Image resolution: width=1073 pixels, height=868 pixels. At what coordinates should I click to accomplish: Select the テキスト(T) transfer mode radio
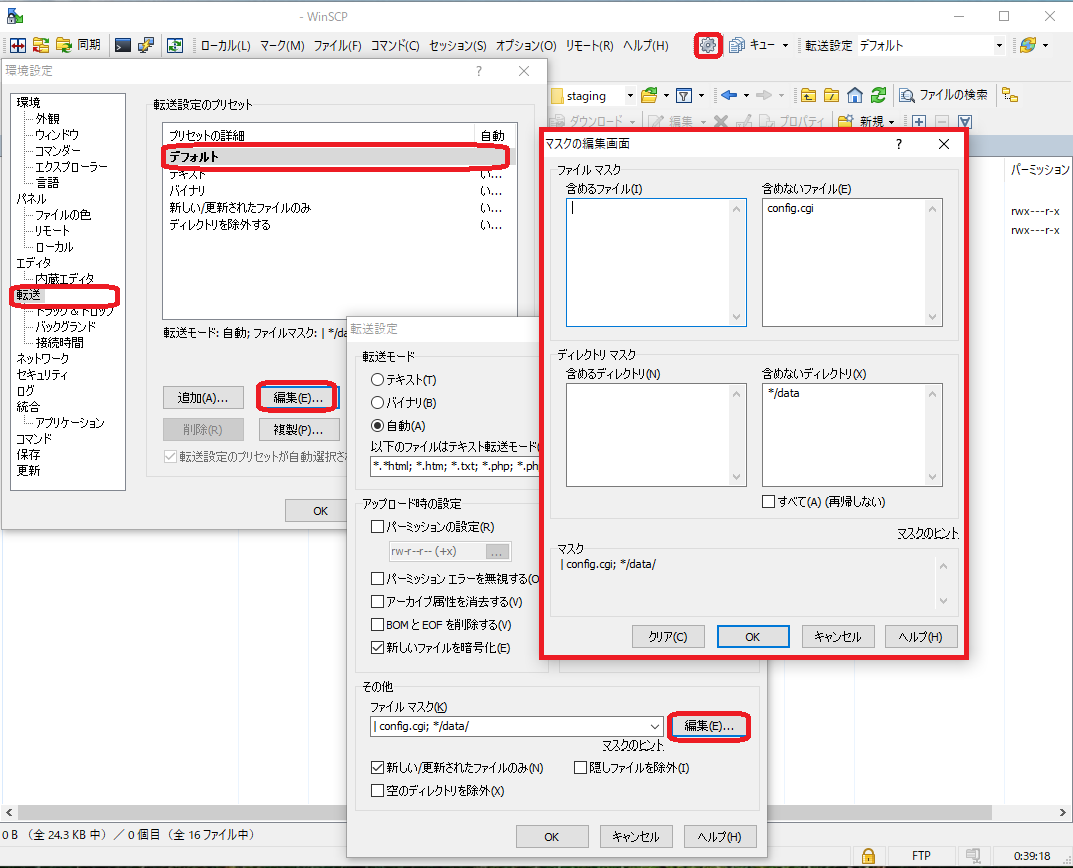(x=377, y=379)
